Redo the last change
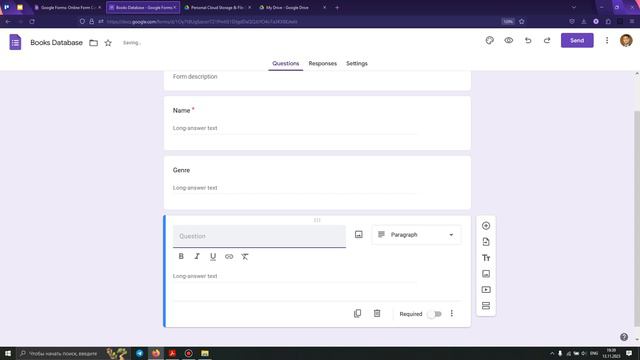The image size is (640, 360). point(547,40)
